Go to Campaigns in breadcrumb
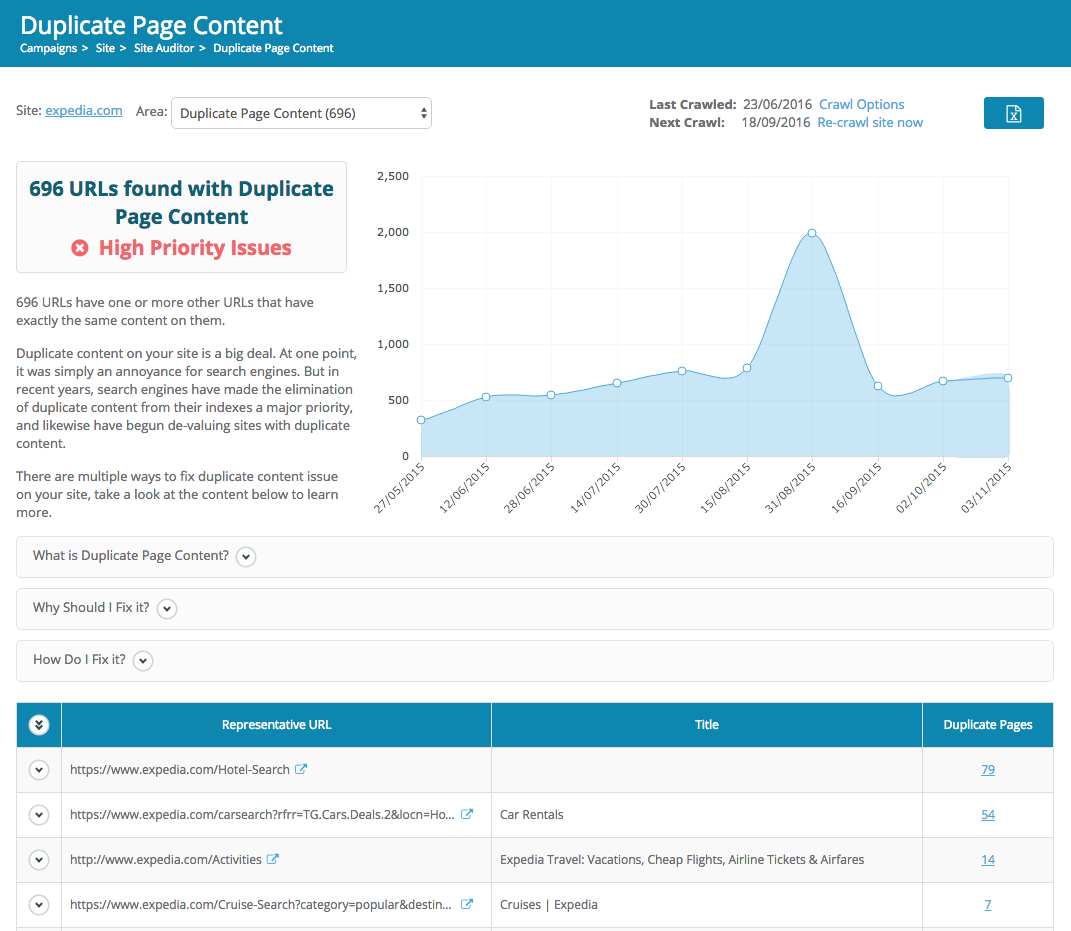This screenshot has width=1071, height=931. tap(48, 48)
